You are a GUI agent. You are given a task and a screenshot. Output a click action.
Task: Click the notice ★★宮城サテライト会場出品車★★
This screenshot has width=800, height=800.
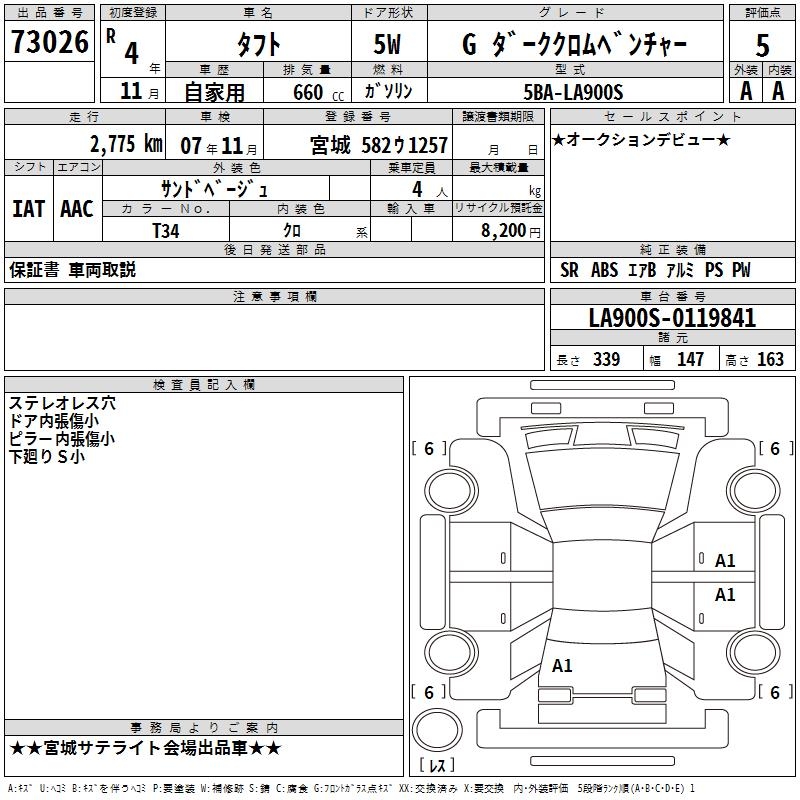coord(145,748)
